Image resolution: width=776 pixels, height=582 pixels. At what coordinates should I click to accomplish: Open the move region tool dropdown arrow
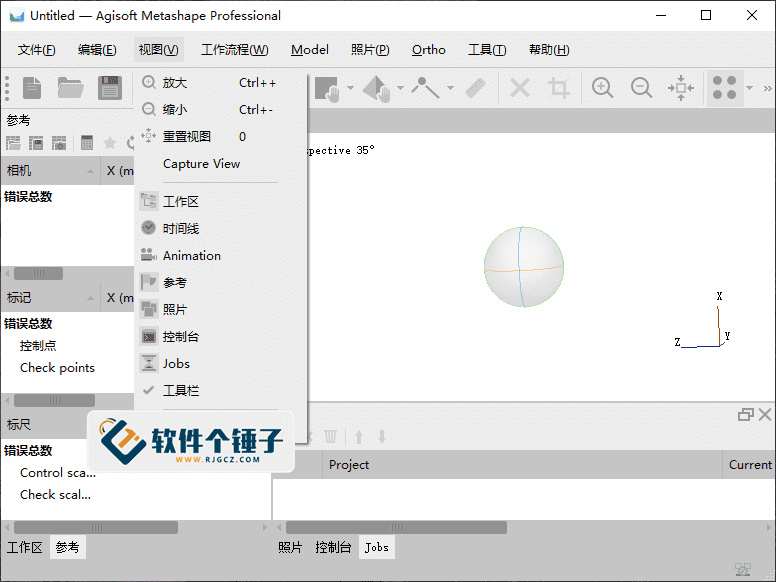[x=400, y=88]
